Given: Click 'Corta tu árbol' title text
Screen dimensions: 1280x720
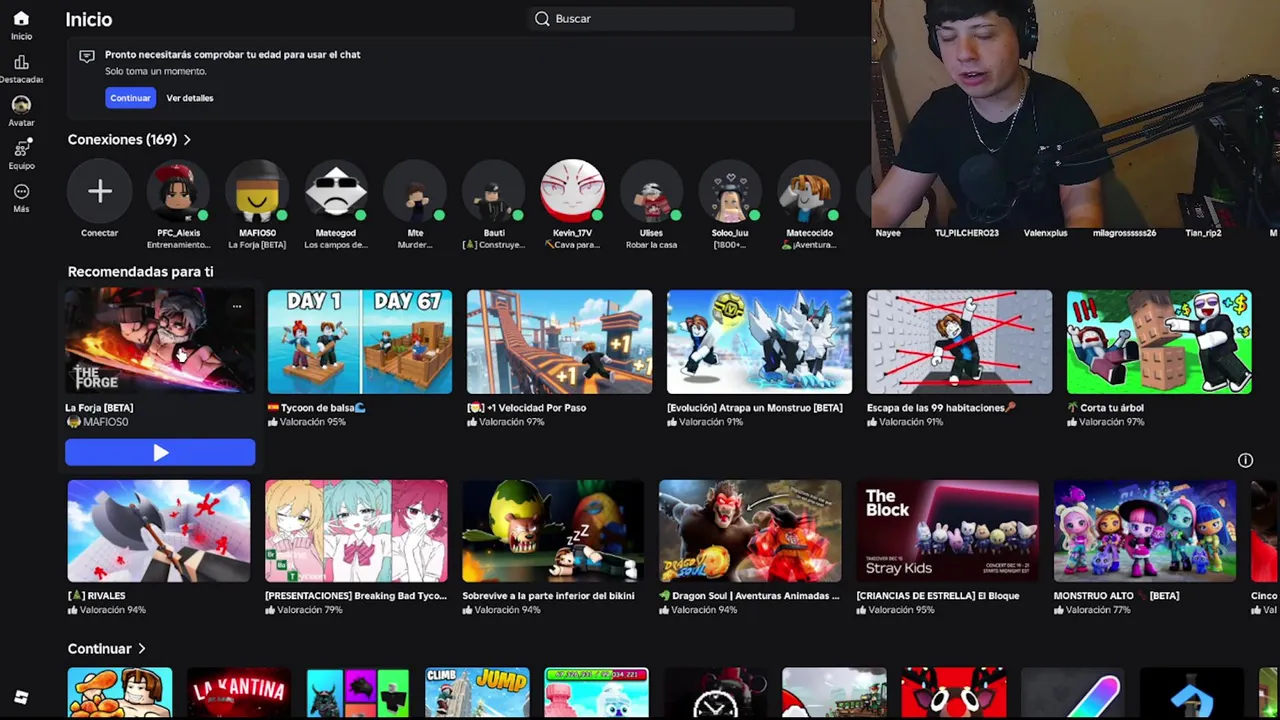Looking at the screenshot, I should click(1112, 408).
